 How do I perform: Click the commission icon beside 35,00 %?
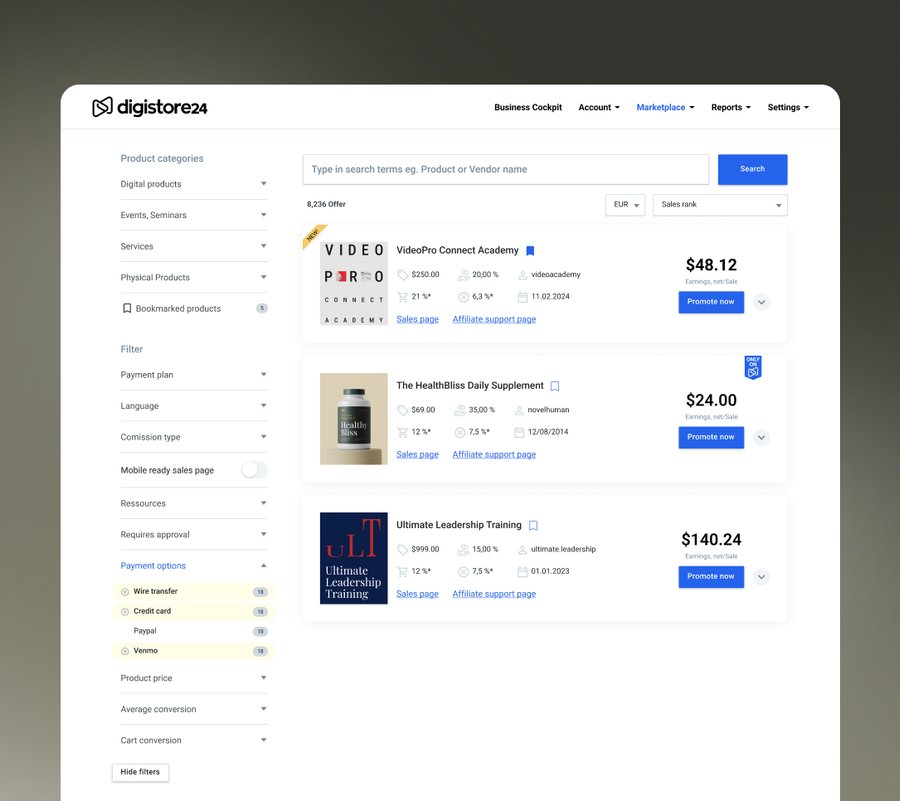(x=460, y=410)
